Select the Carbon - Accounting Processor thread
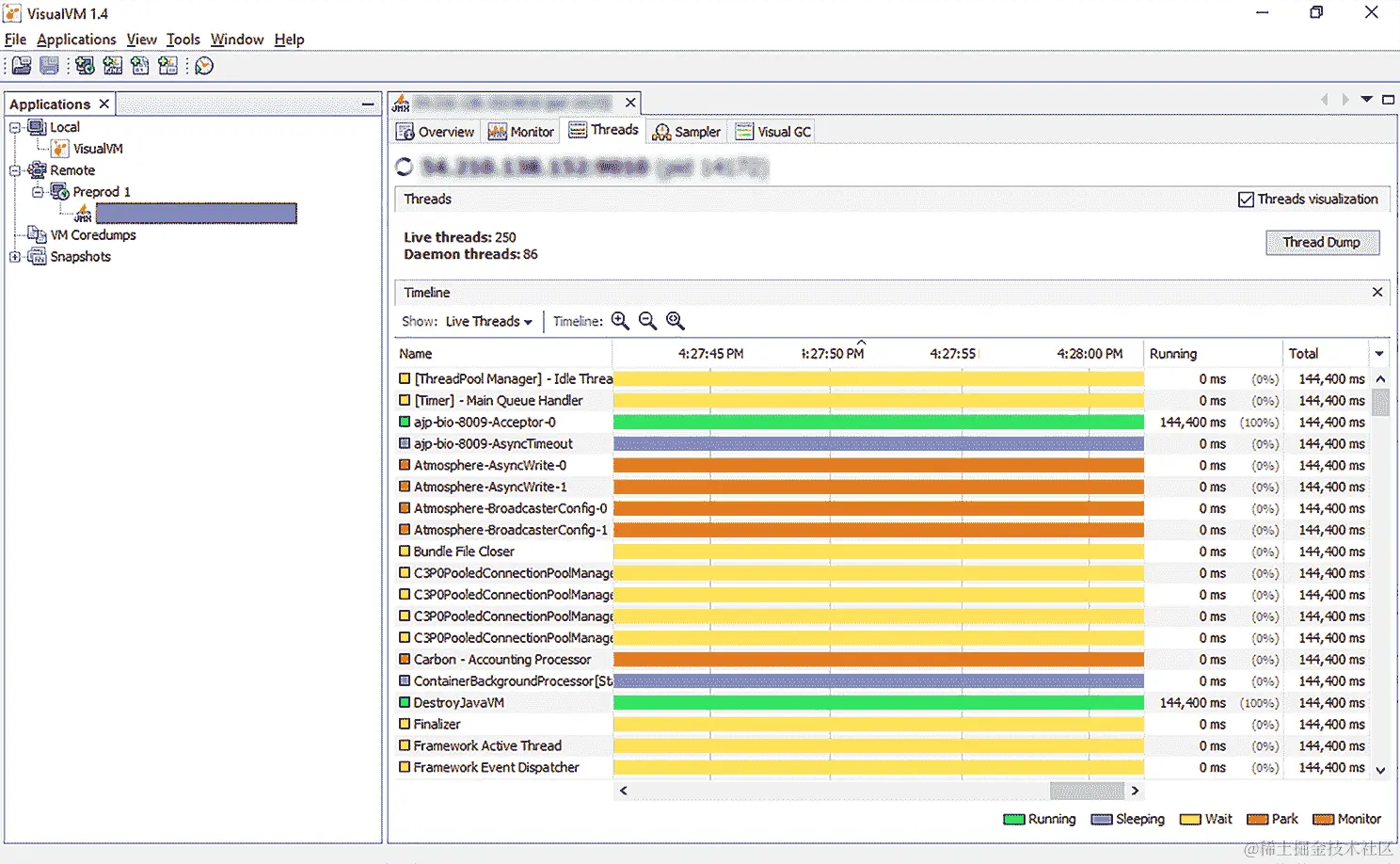 [x=882, y=660]
